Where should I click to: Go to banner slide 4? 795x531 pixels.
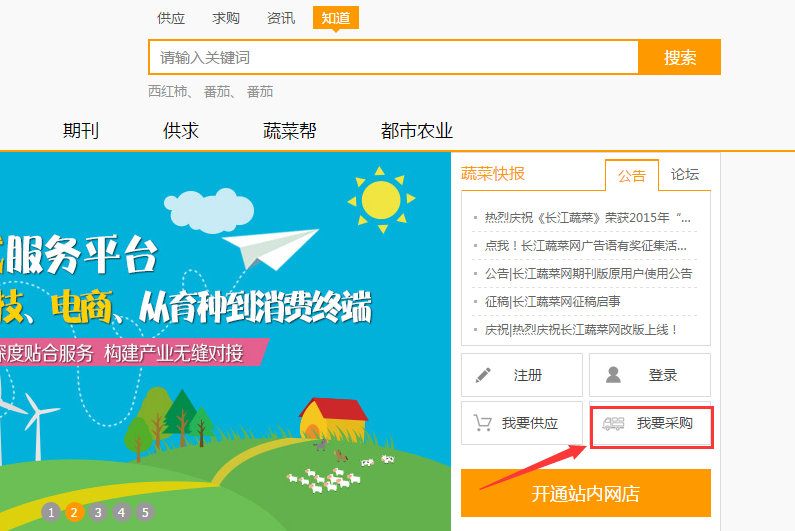(121, 512)
